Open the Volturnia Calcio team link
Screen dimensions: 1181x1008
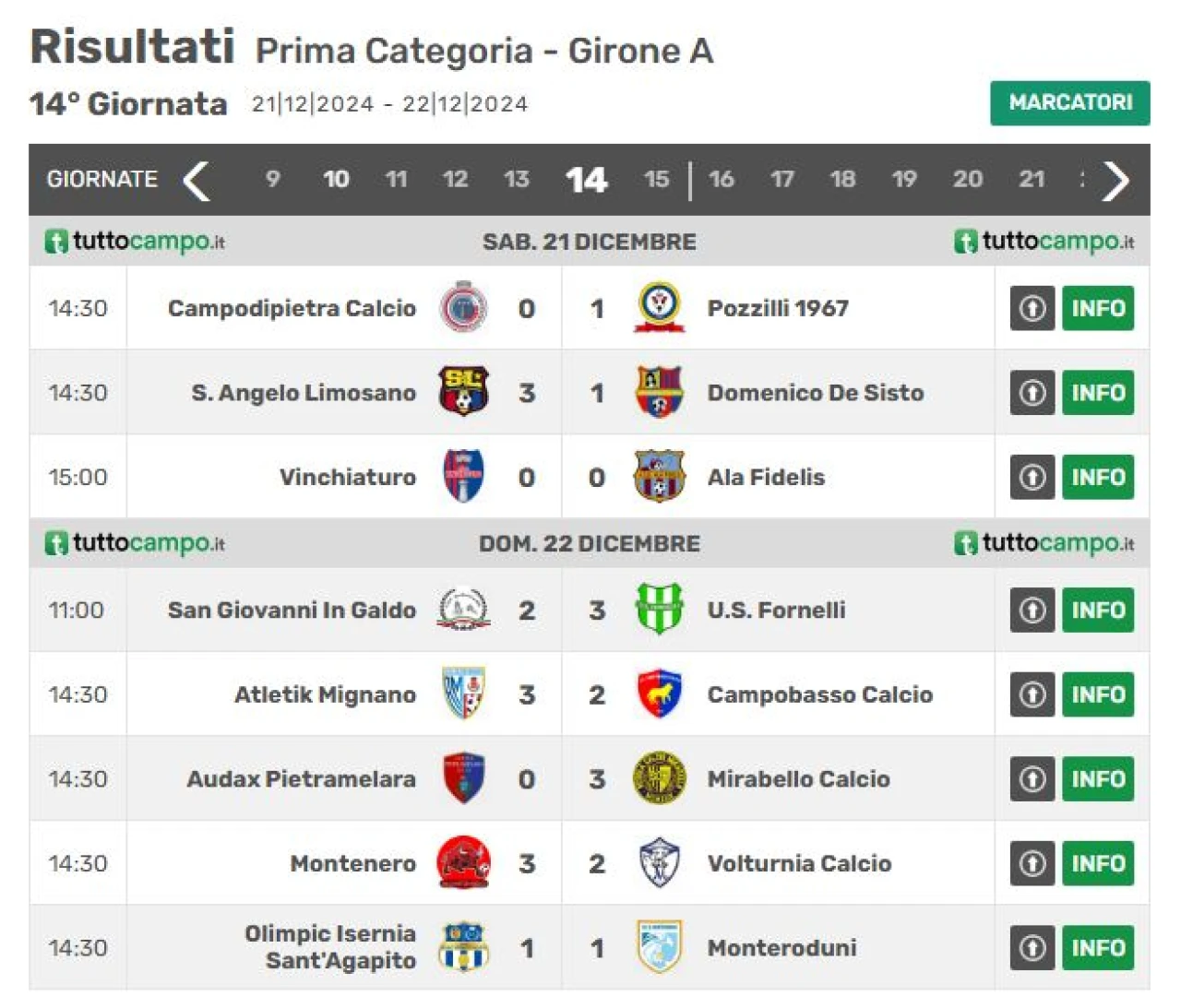click(799, 863)
